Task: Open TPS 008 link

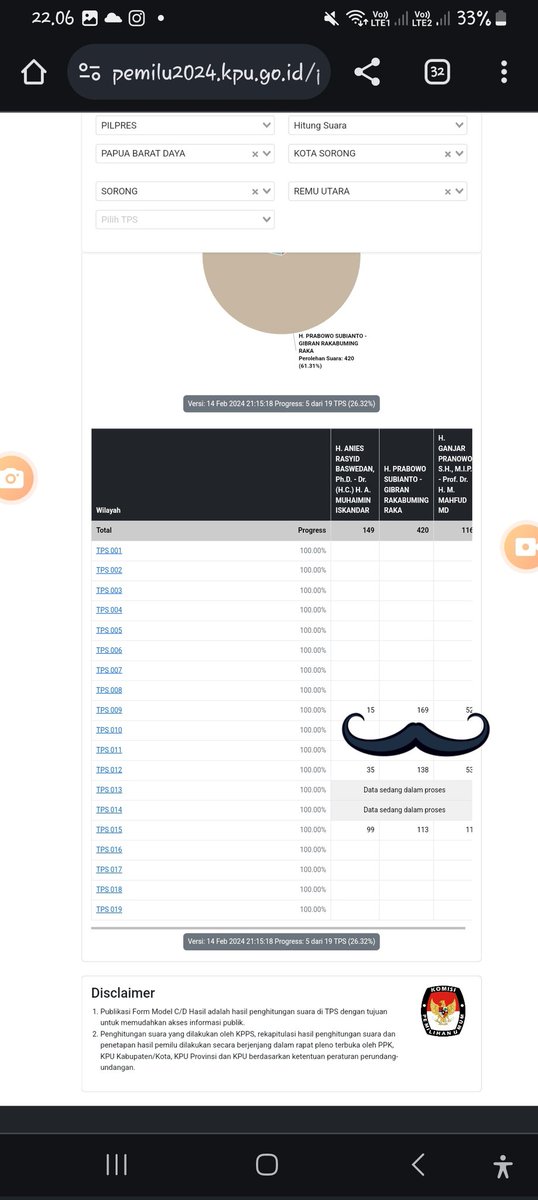Action: click(109, 690)
